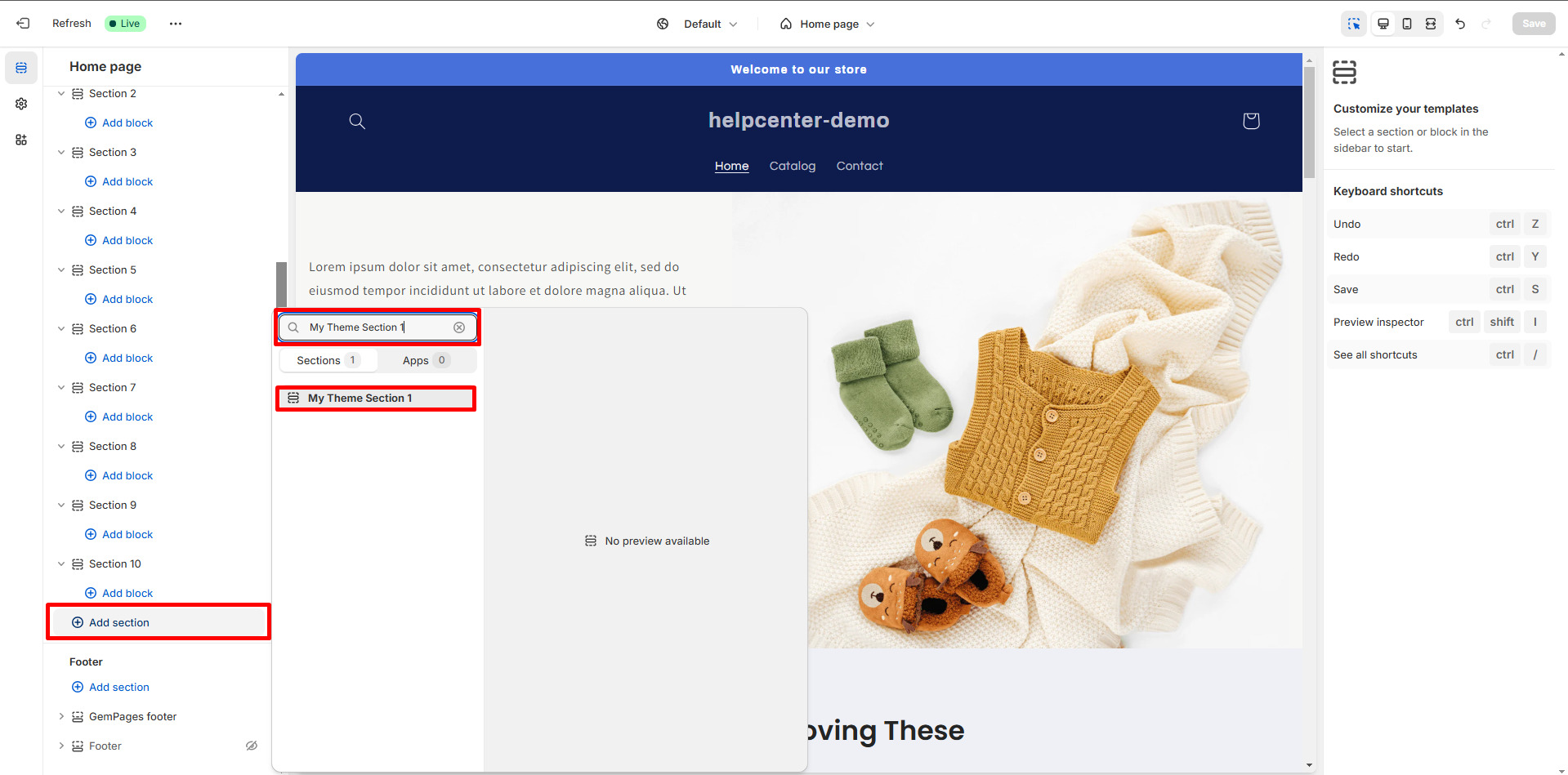Viewport: 1568px width, 775px height.
Task: Select the Sections tab
Action: (x=328, y=360)
